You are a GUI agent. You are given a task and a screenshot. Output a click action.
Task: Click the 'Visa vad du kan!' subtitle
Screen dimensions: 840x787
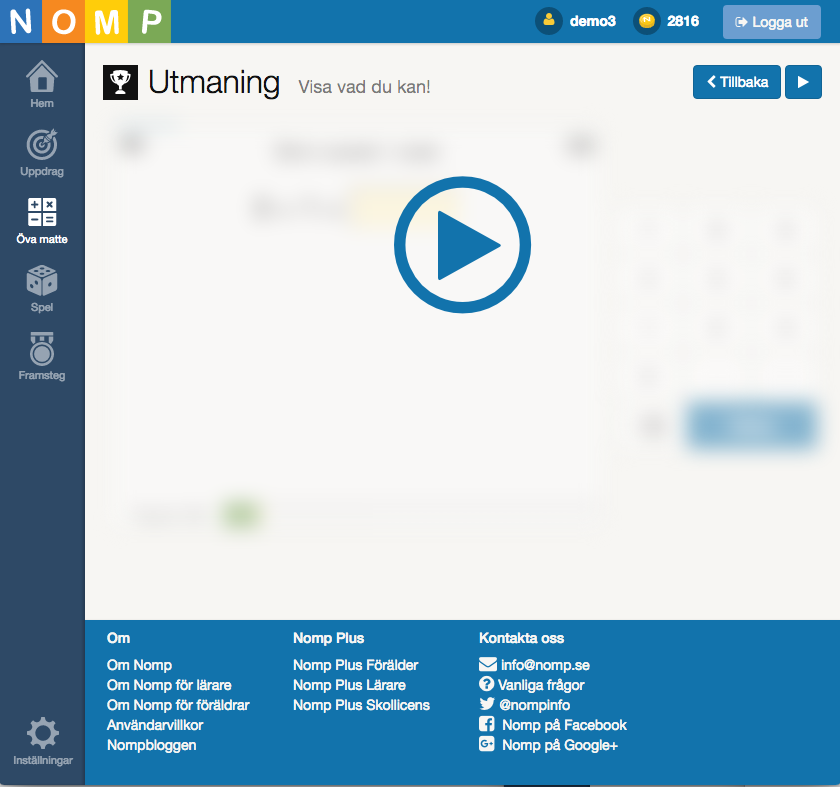click(x=364, y=87)
